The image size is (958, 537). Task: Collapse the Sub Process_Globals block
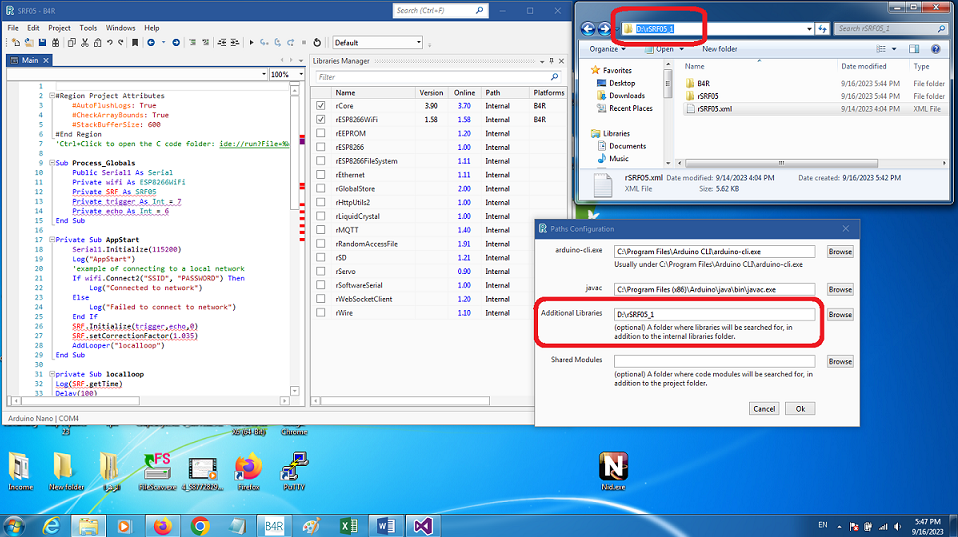52,163
